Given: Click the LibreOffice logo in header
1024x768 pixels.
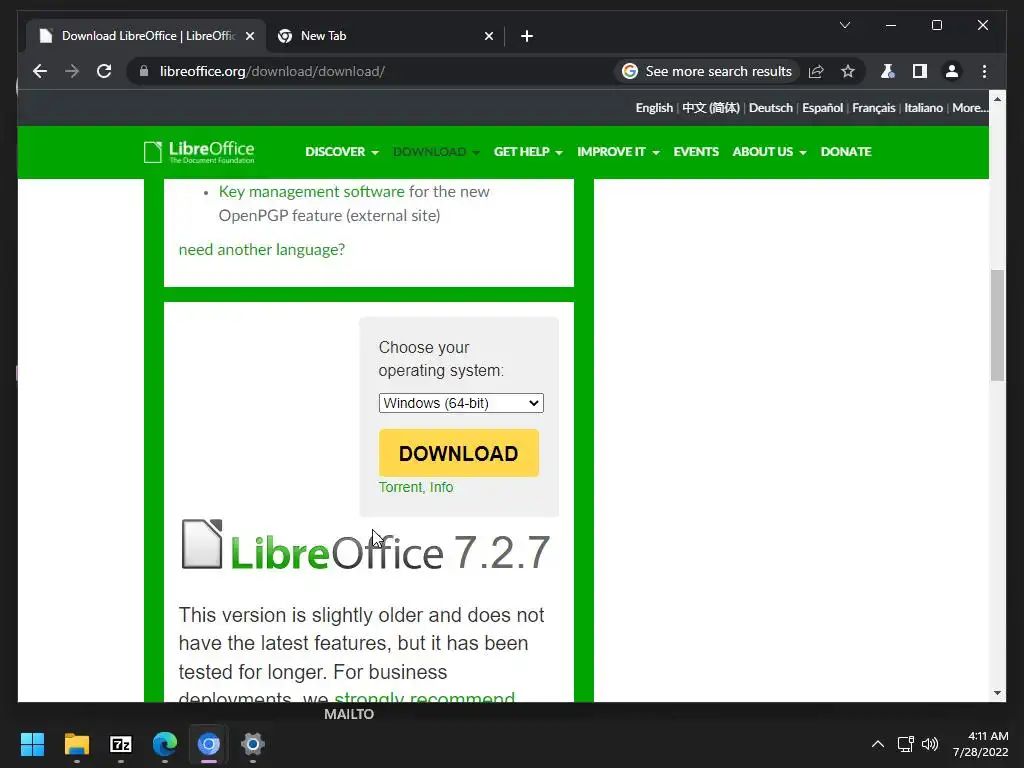Looking at the screenshot, I should [199, 152].
